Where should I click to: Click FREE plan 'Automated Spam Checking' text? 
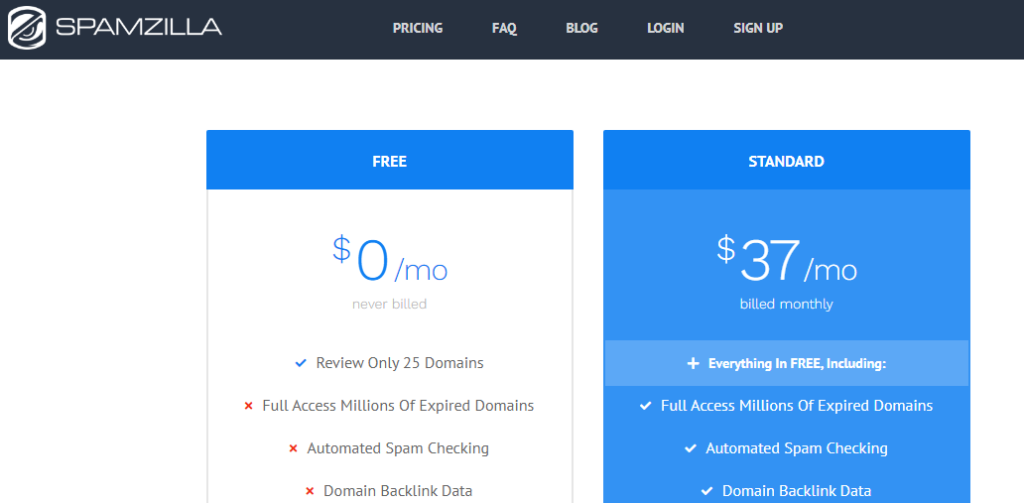[x=398, y=449]
